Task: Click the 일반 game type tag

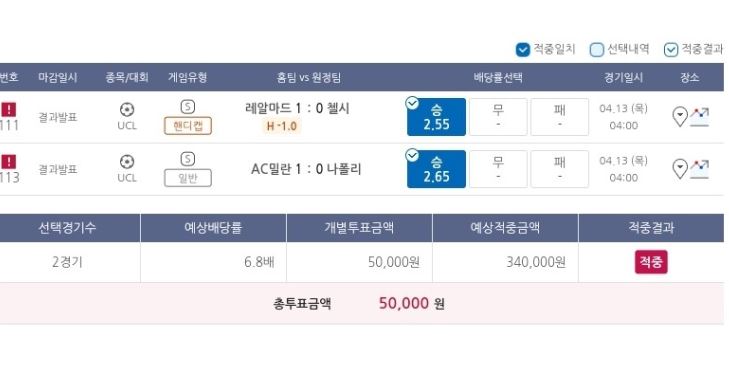Action: click(x=188, y=178)
